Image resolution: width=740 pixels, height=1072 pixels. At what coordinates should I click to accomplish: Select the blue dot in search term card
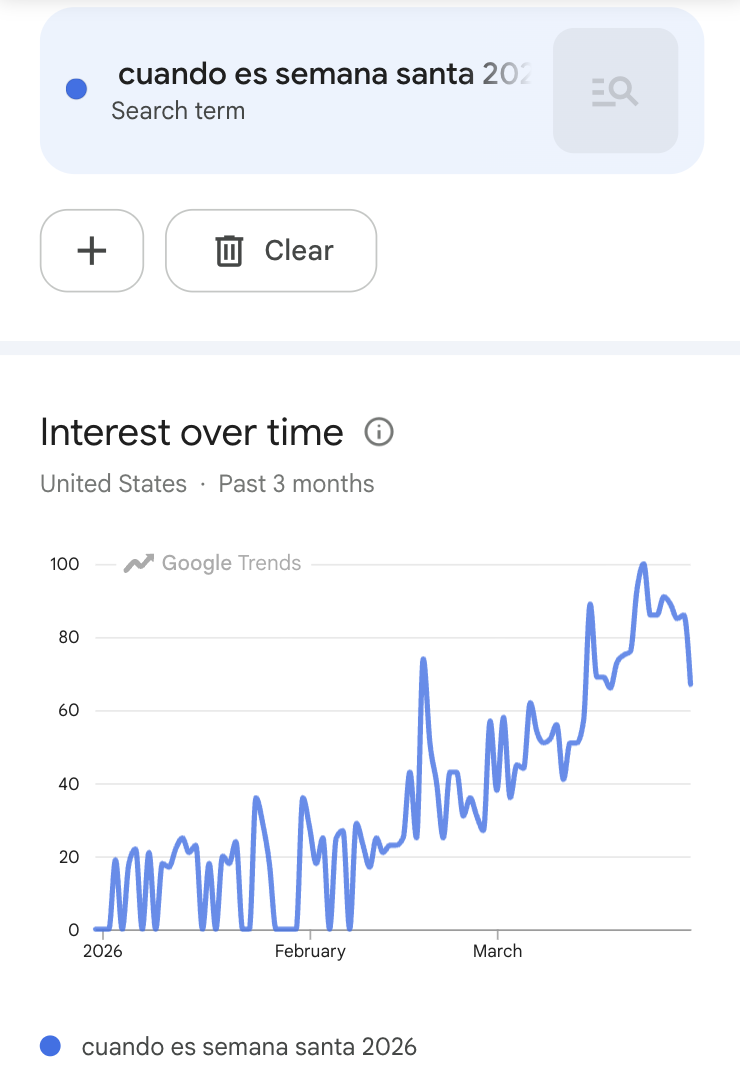pos(76,90)
